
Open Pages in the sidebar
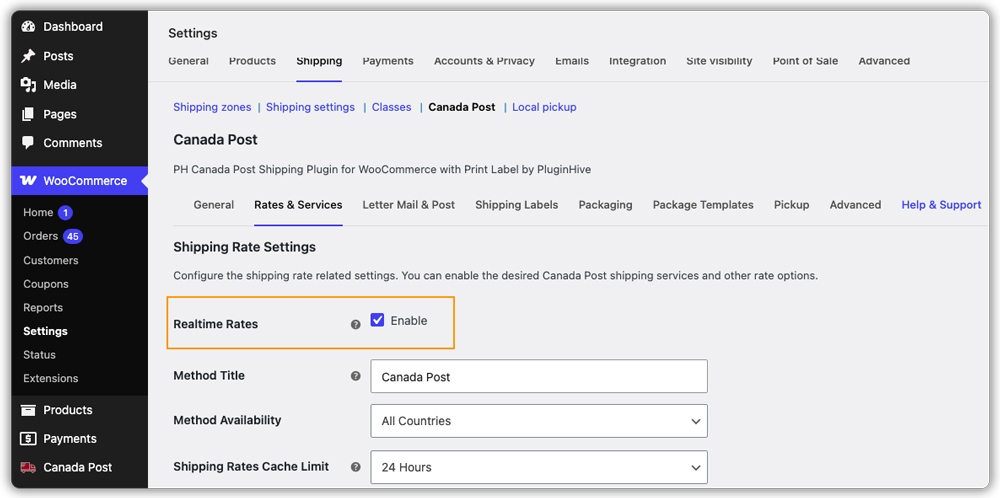click(60, 114)
